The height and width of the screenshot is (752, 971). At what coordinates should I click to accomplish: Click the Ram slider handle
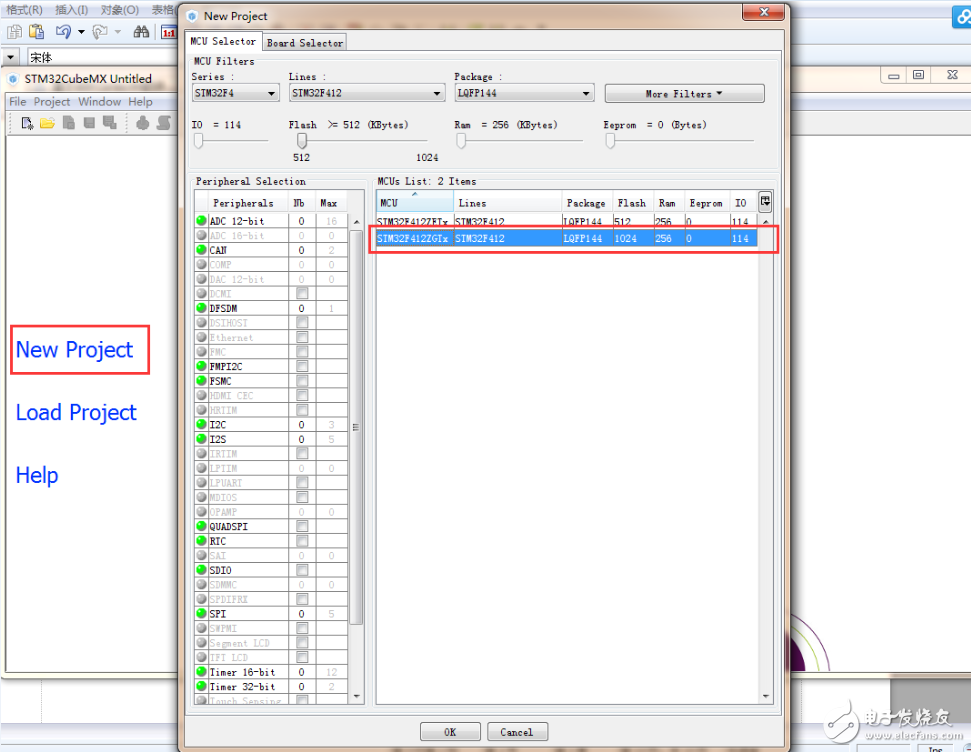pyautogui.click(x=461, y=141)
